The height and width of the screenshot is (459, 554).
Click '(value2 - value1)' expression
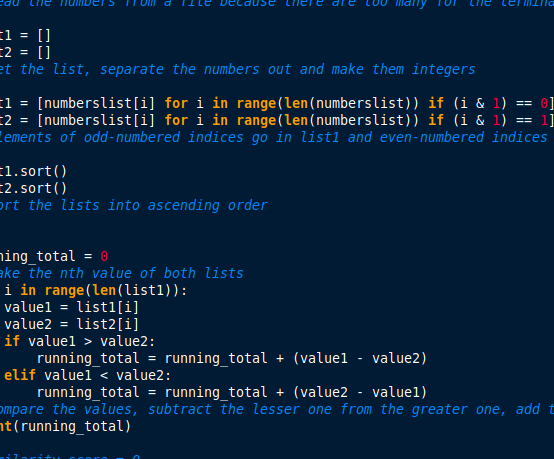[x=360, y=392]
